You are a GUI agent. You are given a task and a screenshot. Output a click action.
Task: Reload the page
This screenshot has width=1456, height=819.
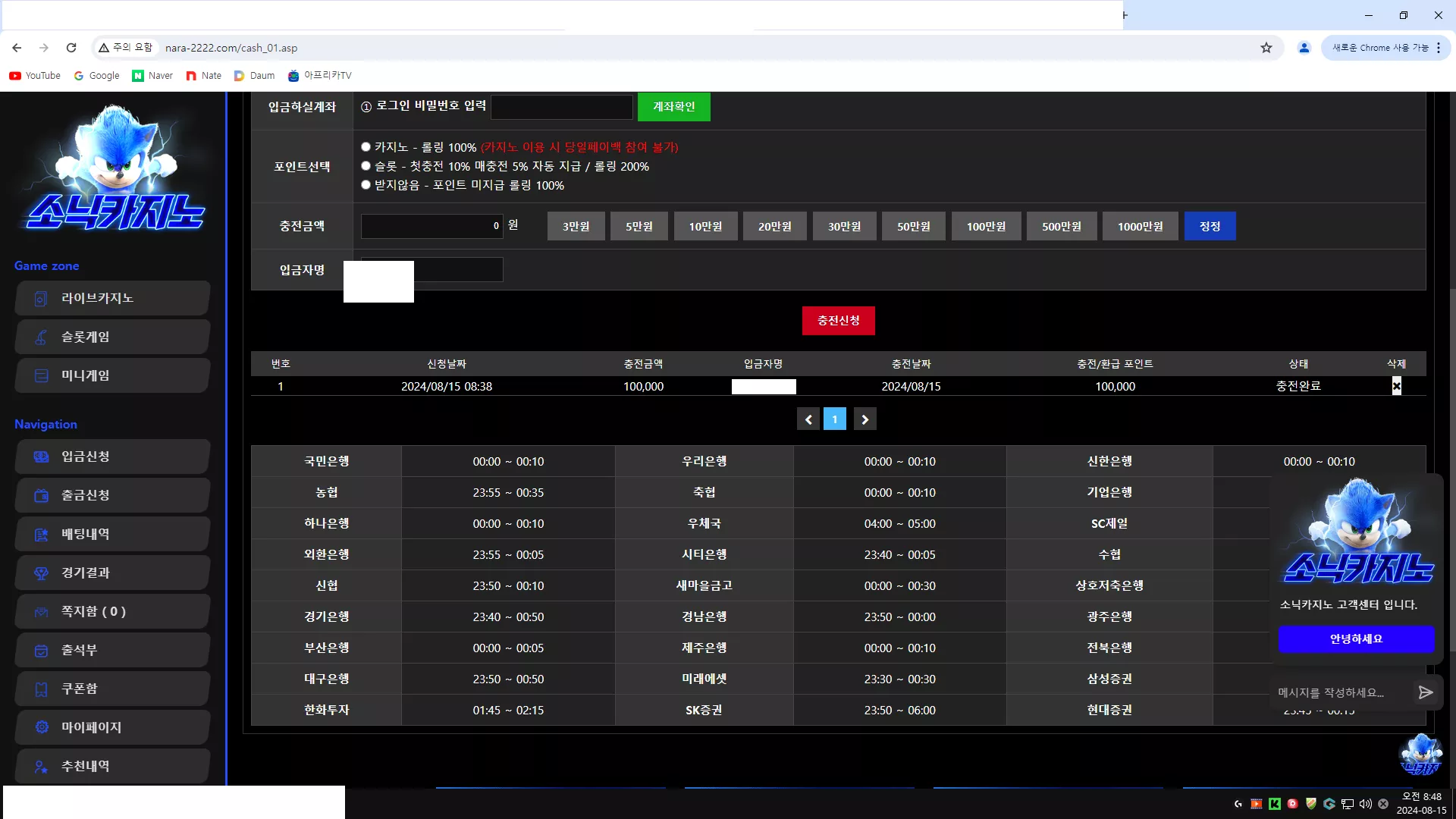tap(71, 48)
